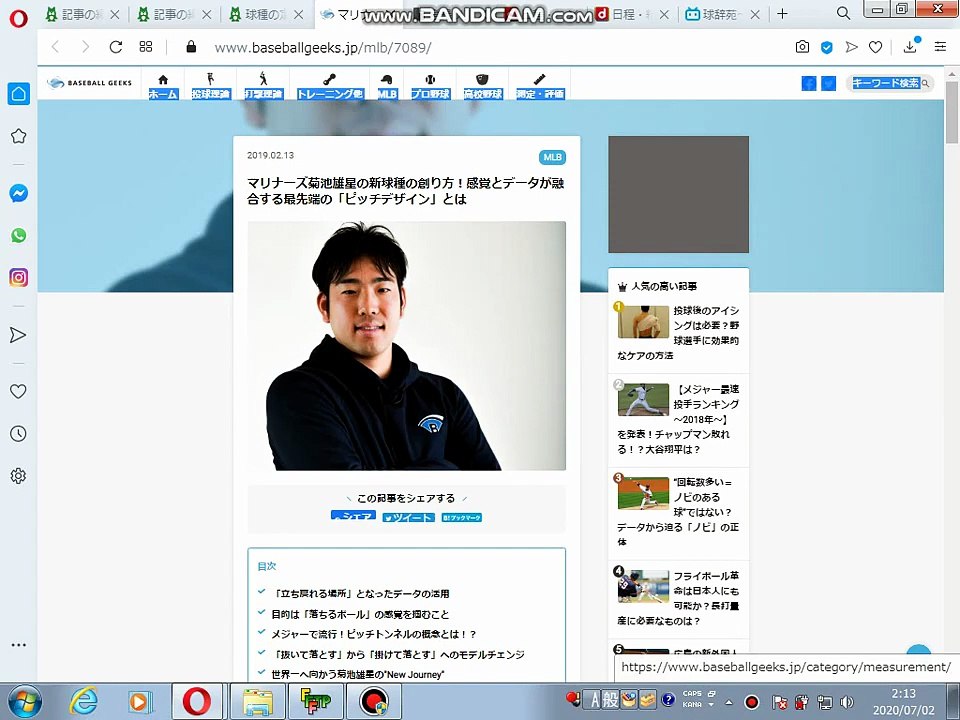Open FFFTP from taskbar
The image size is (960, 720).
315,701
